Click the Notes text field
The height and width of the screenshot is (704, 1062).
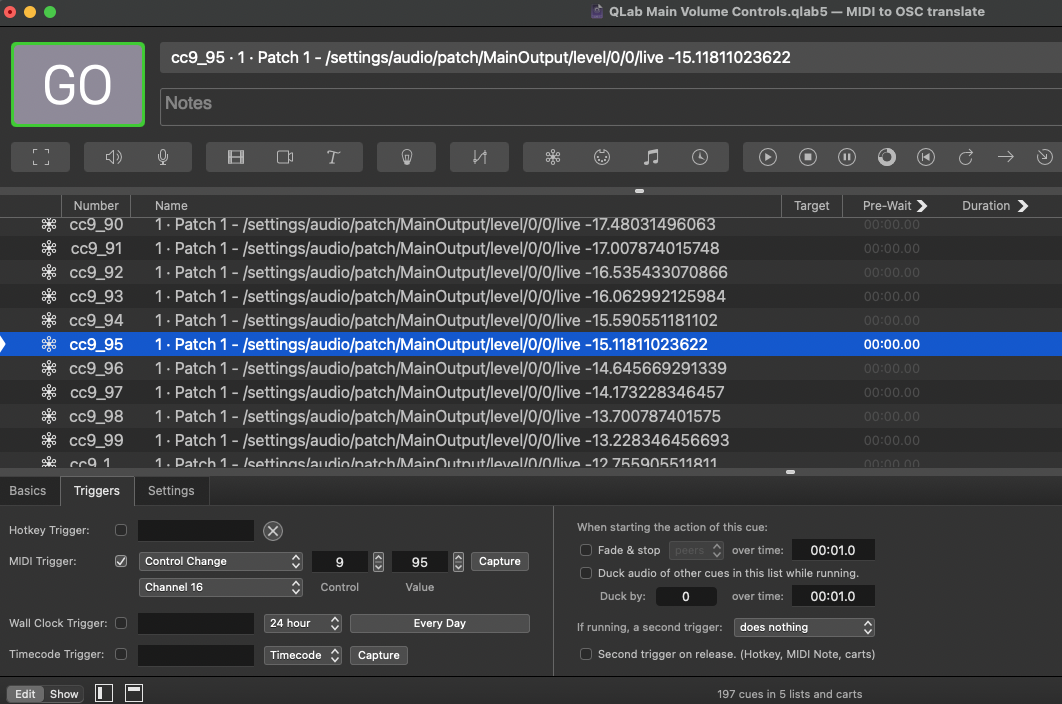[610, 103]
